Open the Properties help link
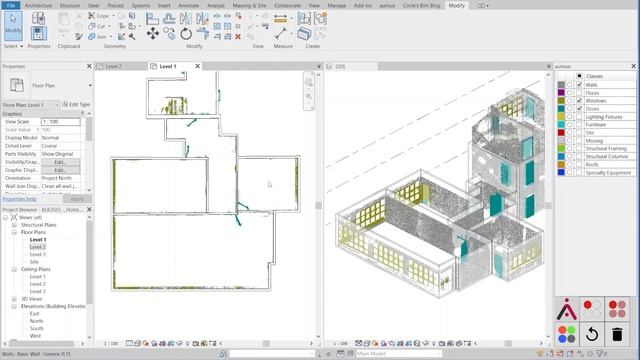This screenshot has width=640, height=360. coord(19,199)
